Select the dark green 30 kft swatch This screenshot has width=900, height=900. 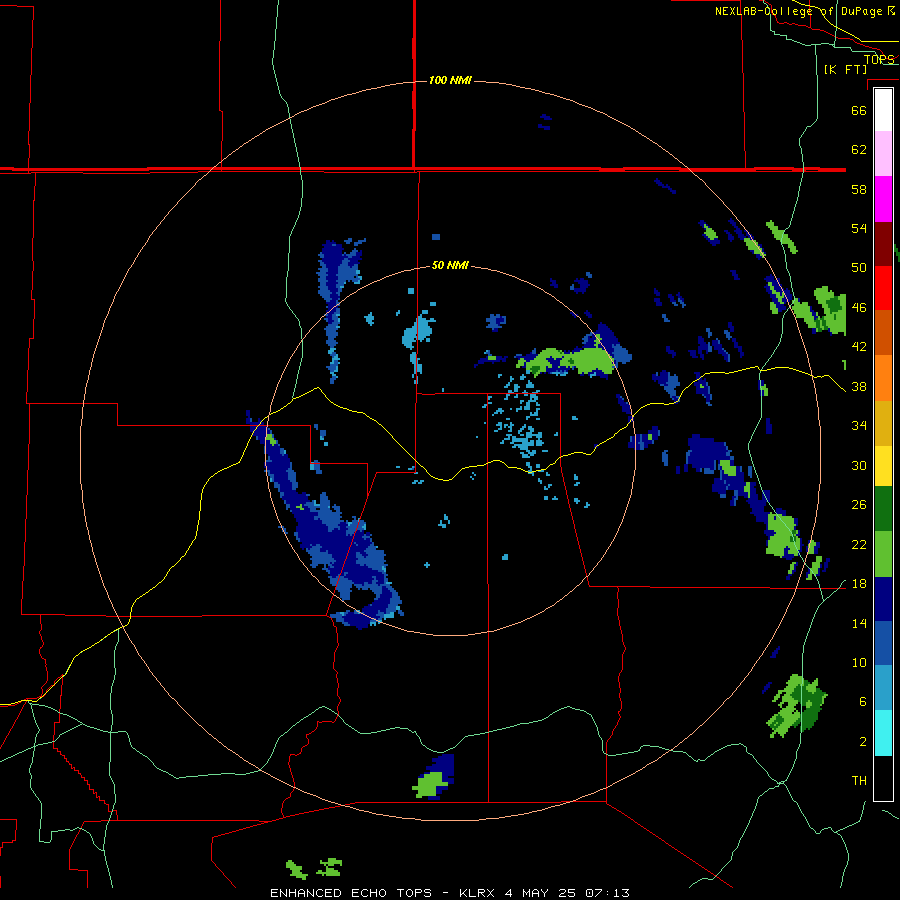[883, 509]
